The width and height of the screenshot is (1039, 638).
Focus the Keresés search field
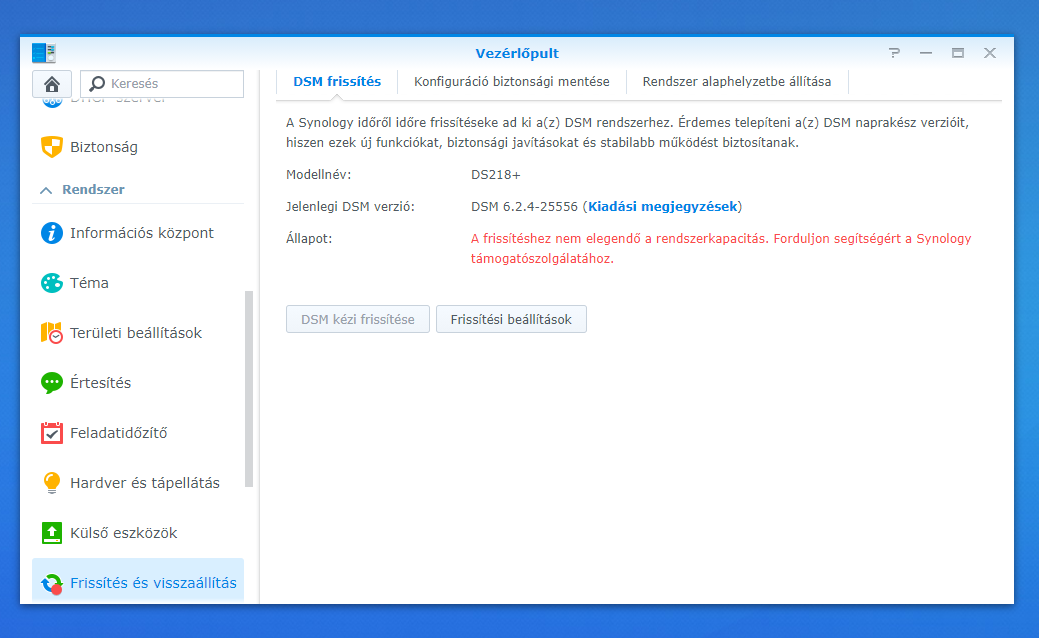[x=162, y=84]
